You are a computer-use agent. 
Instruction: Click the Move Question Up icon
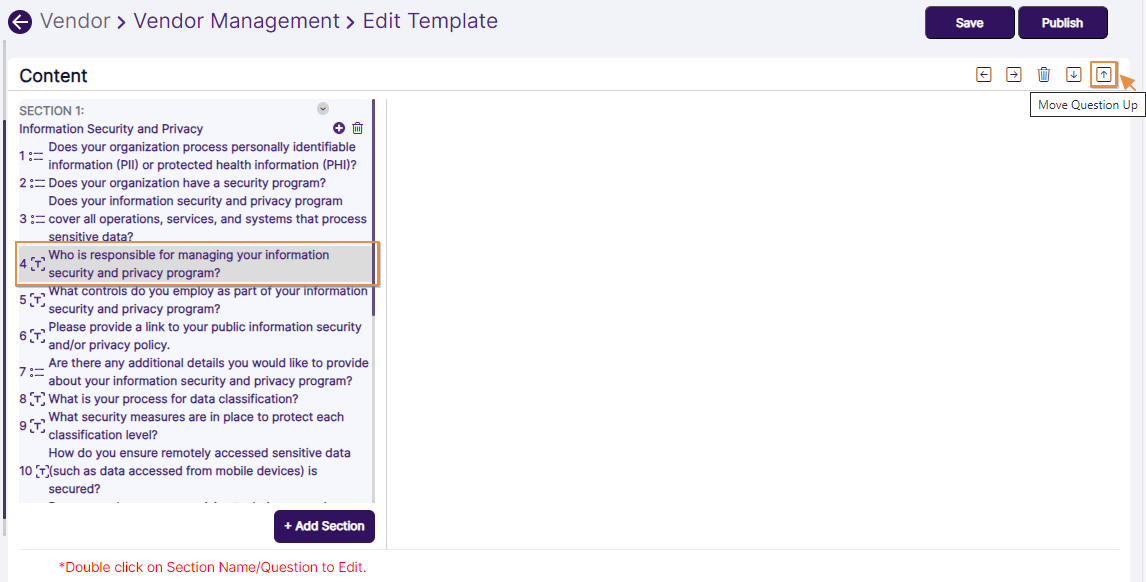coord(1103,74)
